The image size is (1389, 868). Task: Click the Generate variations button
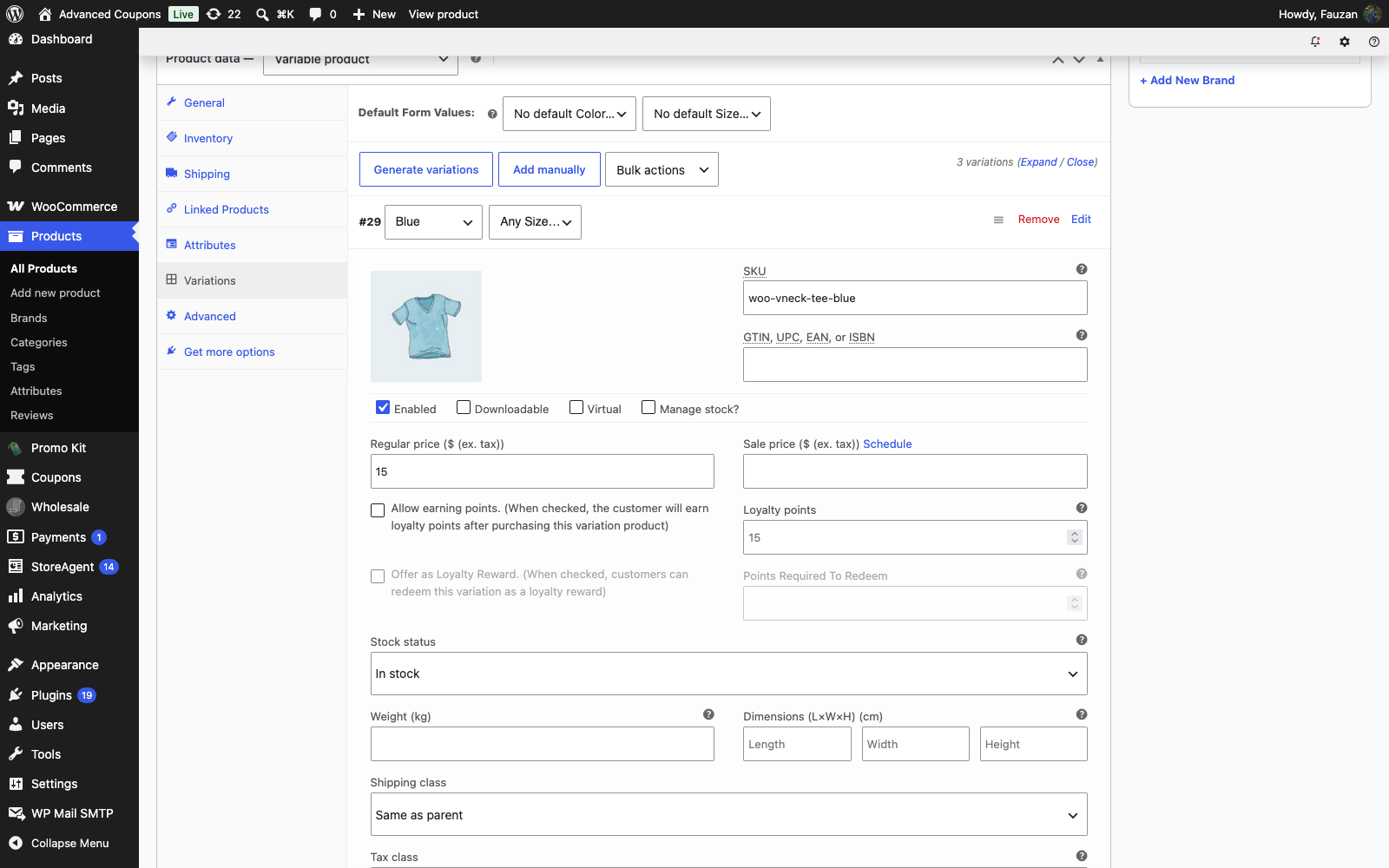coord(426,169)
